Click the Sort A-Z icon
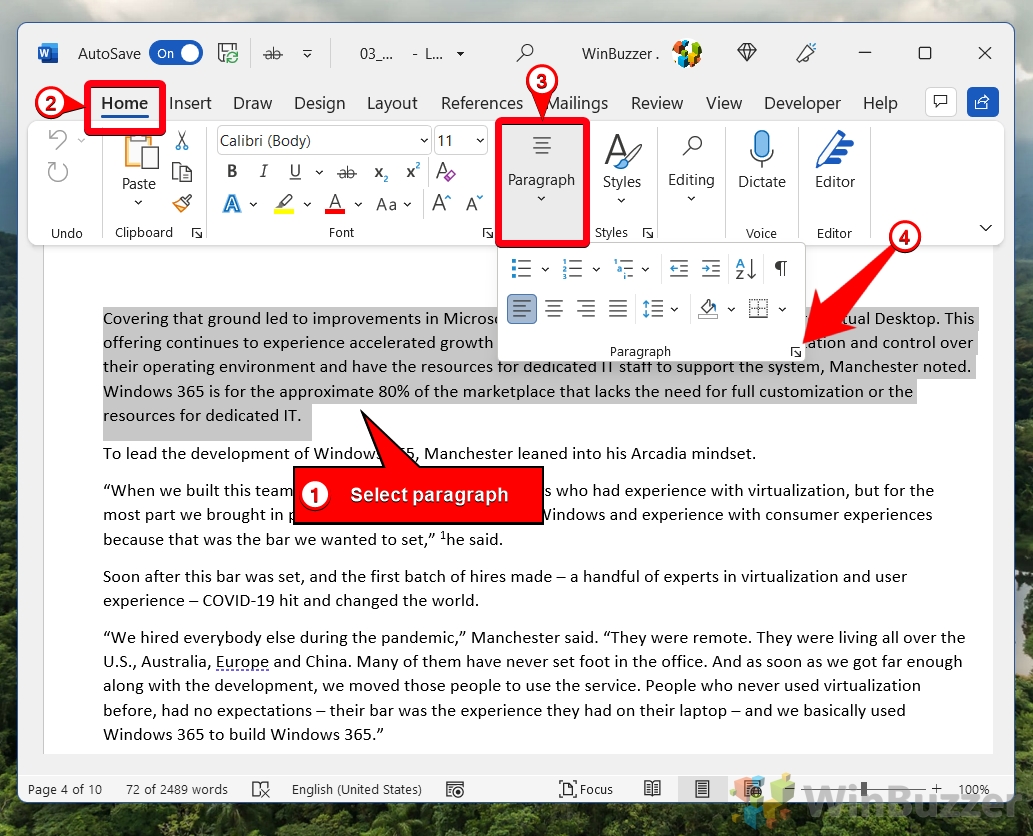The image size is (1033, 836). (746, 269)
